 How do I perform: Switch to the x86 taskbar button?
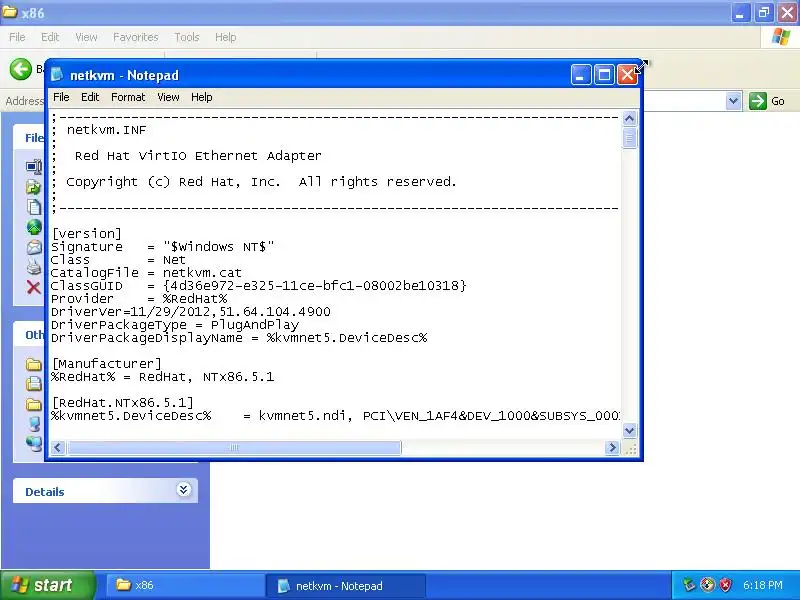pyautogui.click(x=184, y=585)
